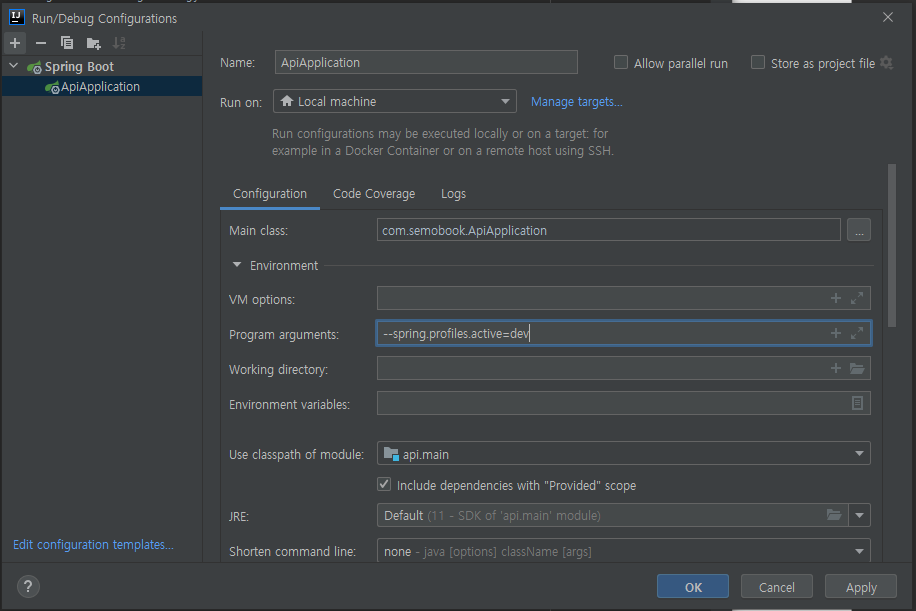916x611 pixels.
Task: Select ApiApplication in configuration tree
Action: [102, 86]
